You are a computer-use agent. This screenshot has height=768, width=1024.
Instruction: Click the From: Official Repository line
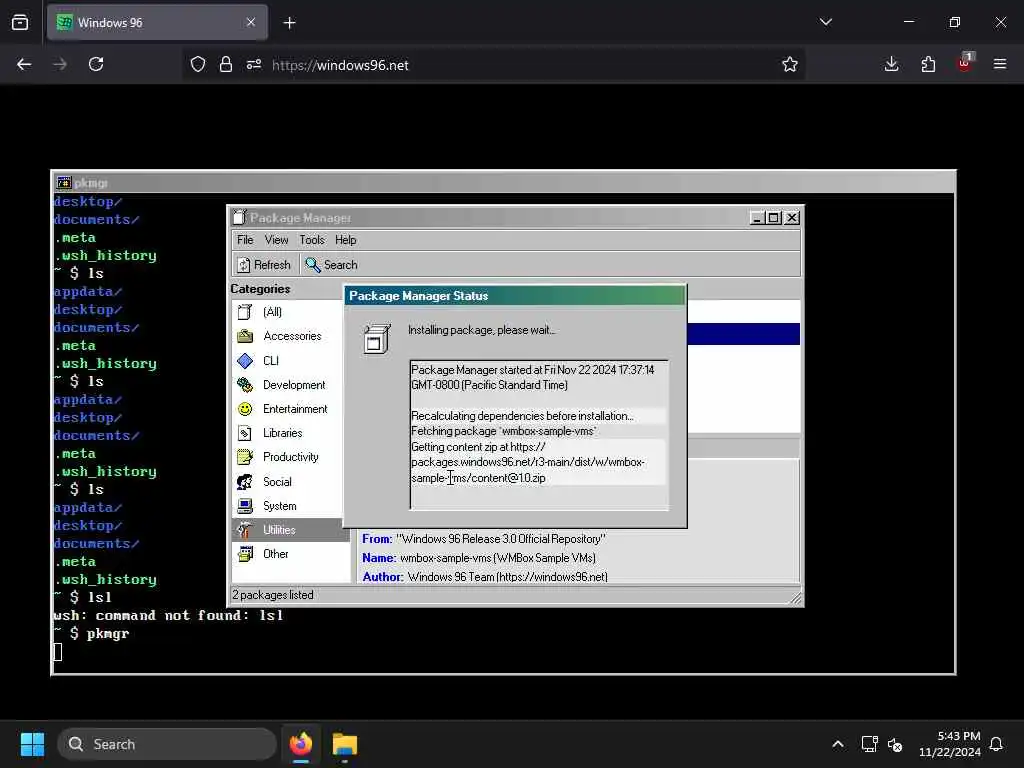[x=484, y=539]
